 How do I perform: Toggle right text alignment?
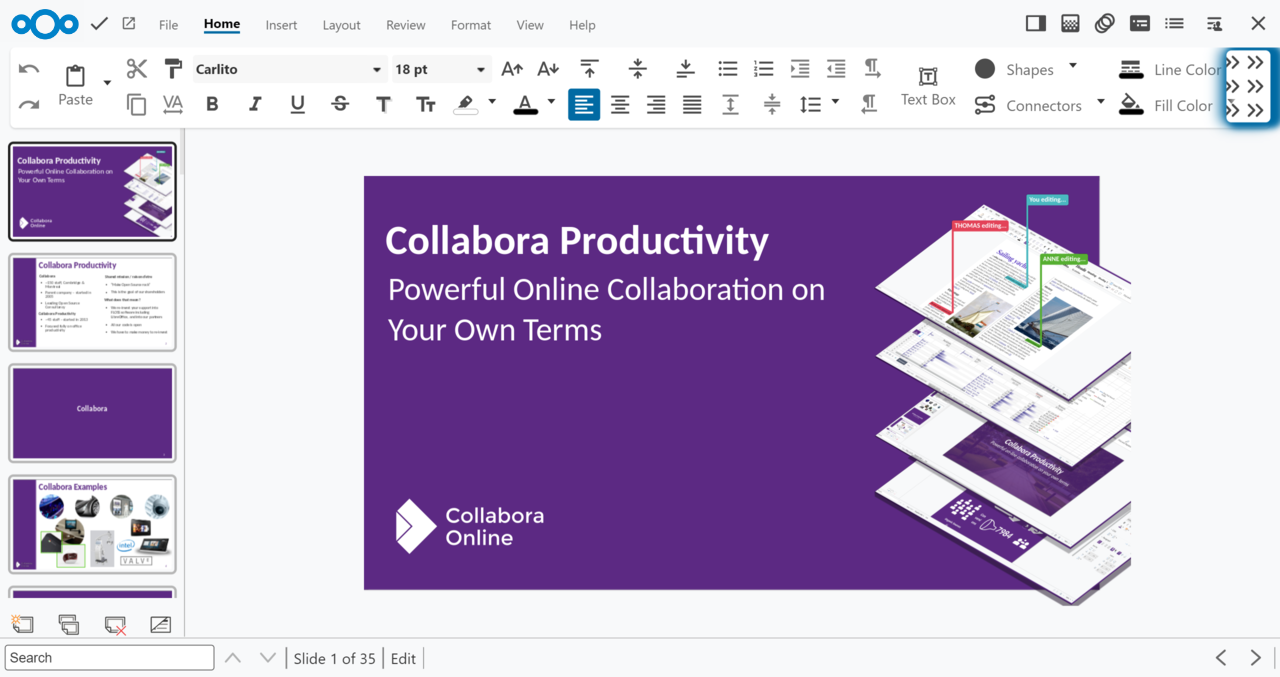point(656,104)
